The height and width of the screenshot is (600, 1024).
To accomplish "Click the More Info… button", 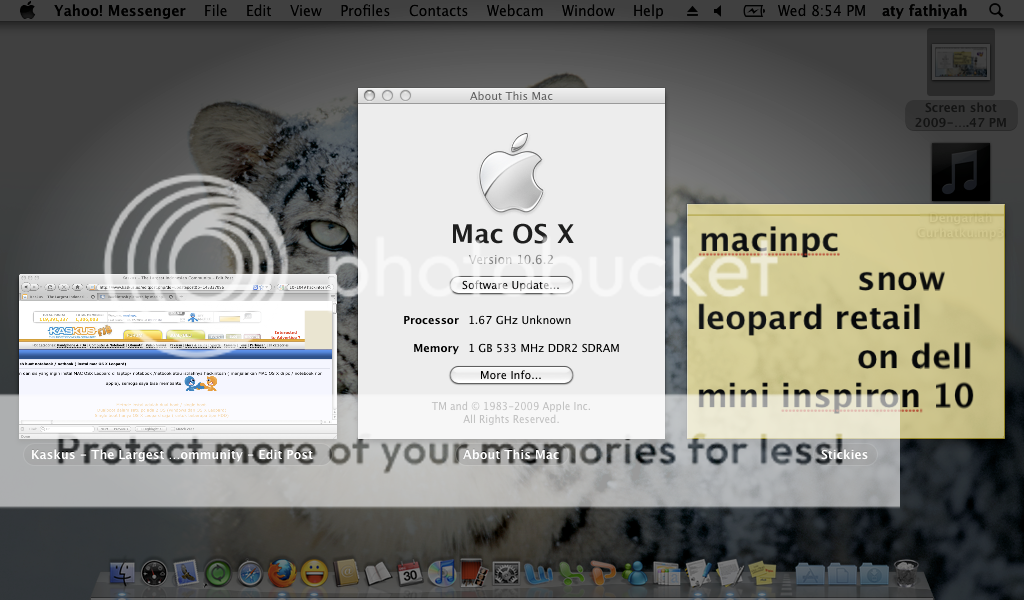I will 511,375.
